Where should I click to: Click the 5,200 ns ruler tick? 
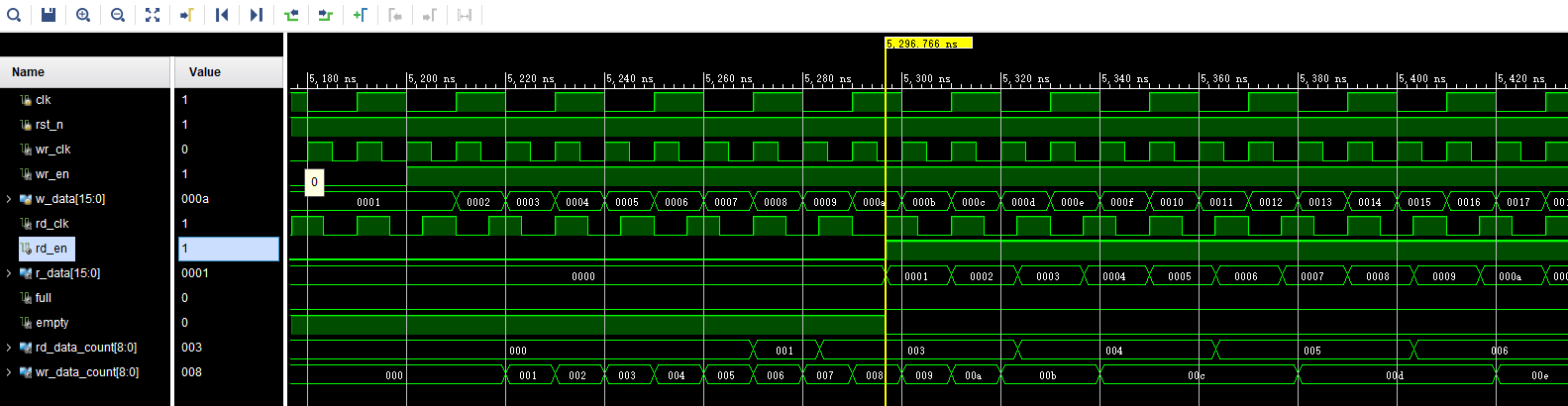pos(431,78)
